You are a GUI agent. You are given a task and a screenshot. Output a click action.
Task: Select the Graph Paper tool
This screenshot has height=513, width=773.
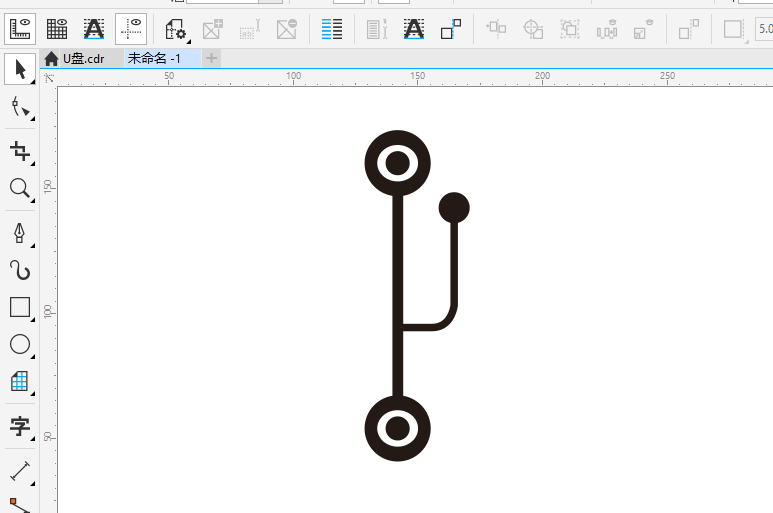tap(19, 381)
